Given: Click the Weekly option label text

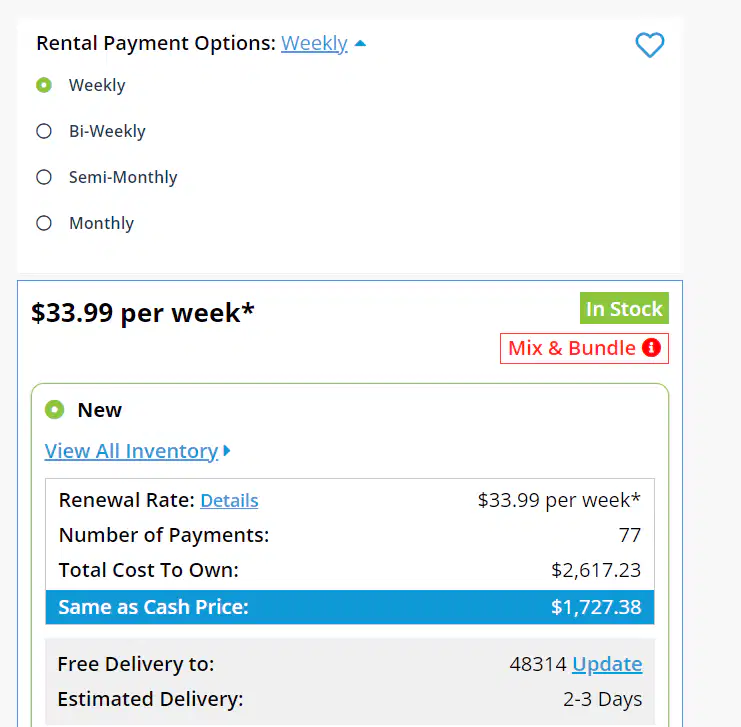Looking at the screenshot, I should 97,85.
